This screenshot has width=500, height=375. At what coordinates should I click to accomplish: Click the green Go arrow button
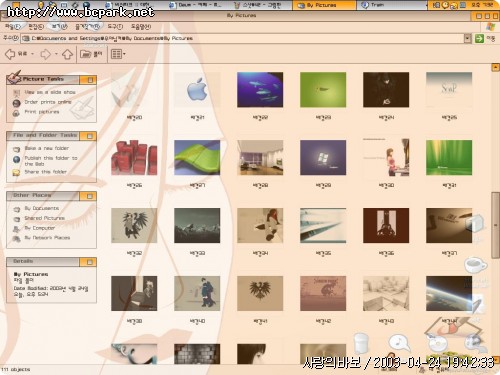(479, 39)
